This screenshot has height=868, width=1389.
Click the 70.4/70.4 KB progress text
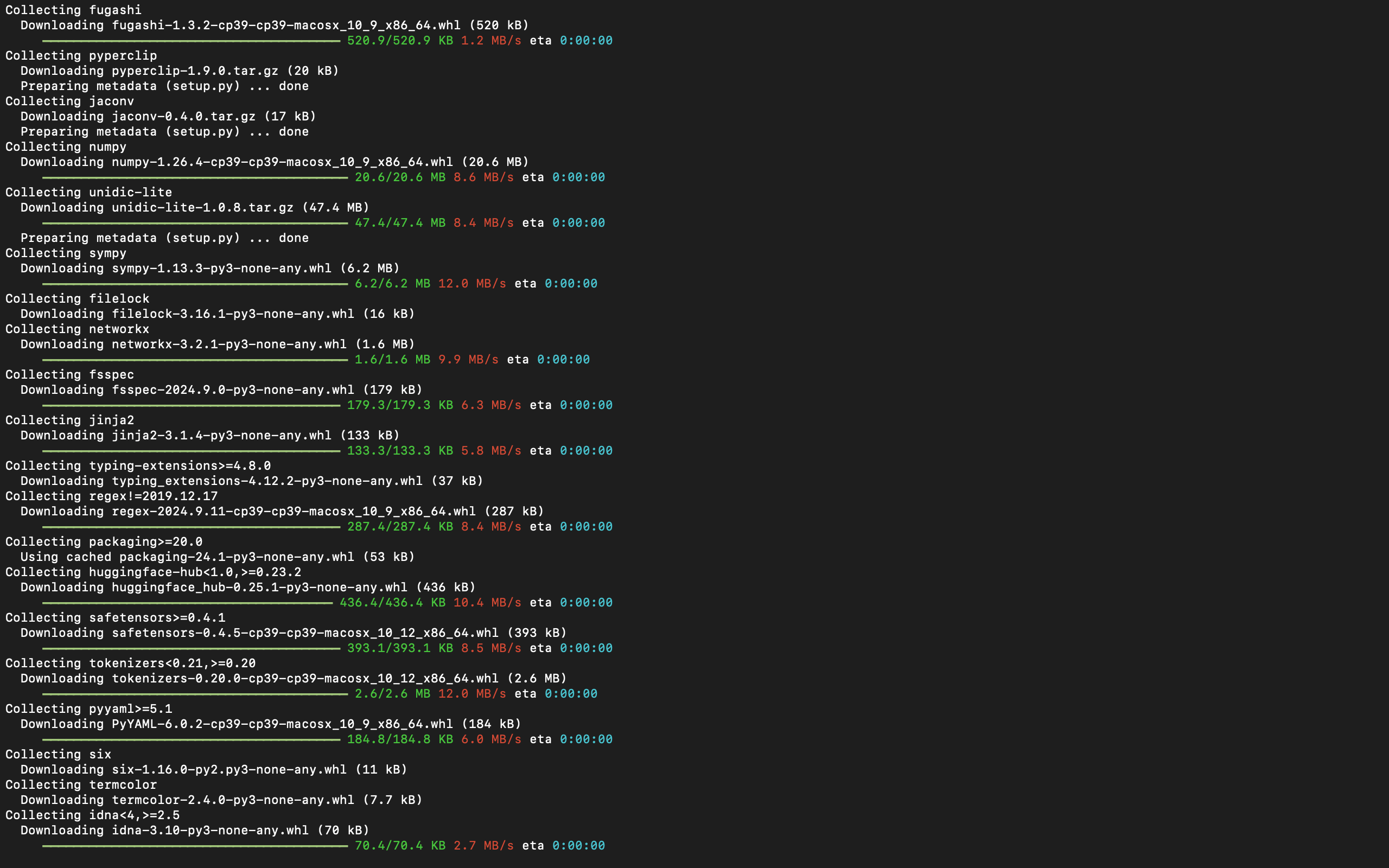(400, 846)
